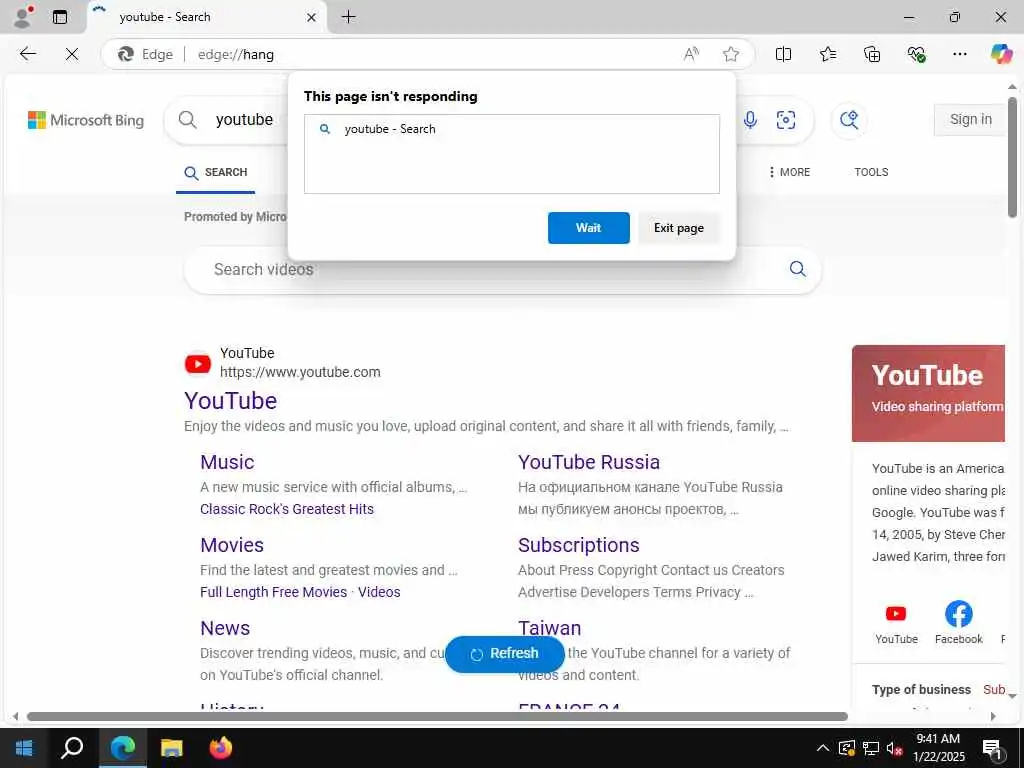Image resolution: width=1024 pixels, height=768 pixels.
Task: Stop loading with the X button
Action: (72, 54)
